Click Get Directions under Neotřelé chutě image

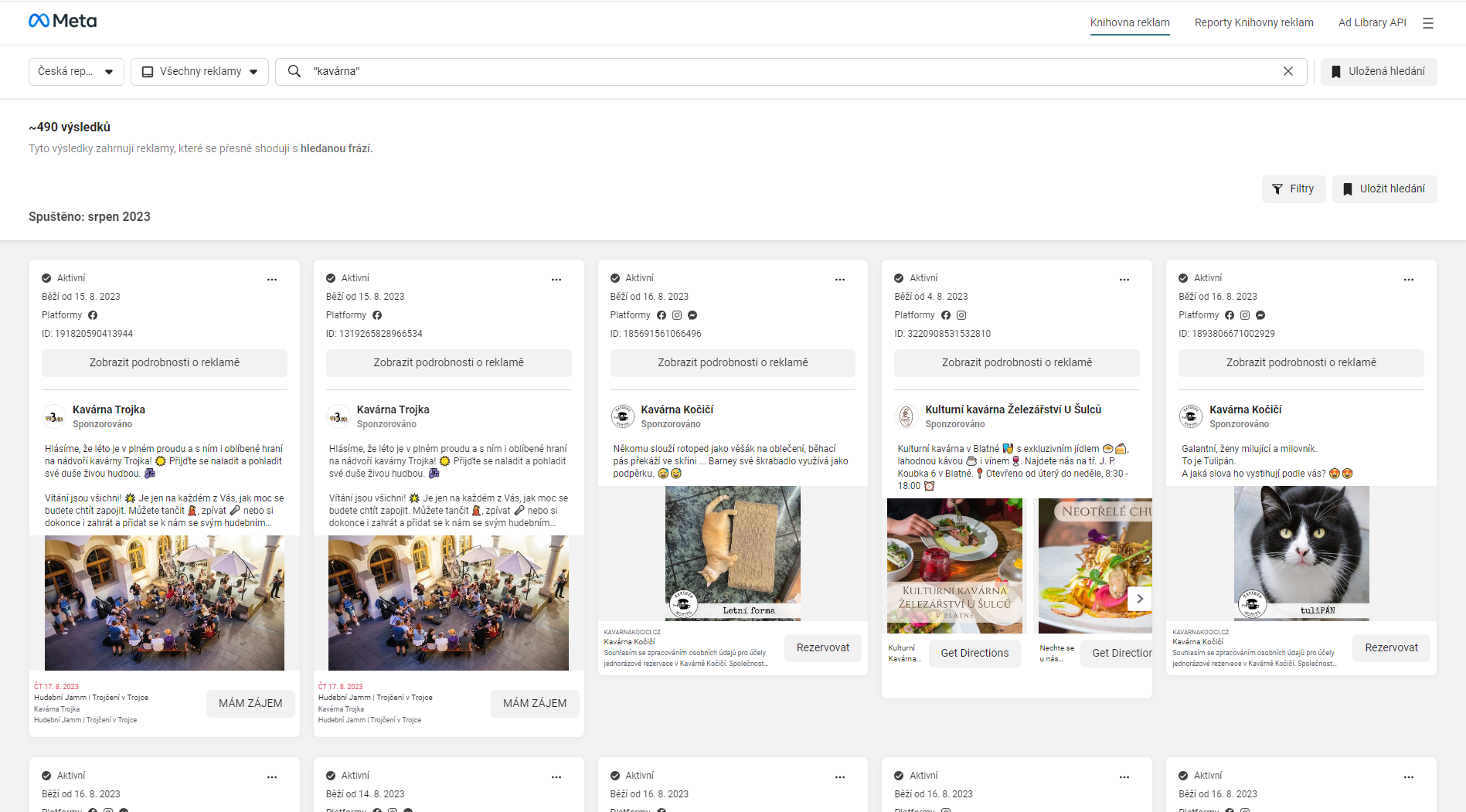[1117, 654]
